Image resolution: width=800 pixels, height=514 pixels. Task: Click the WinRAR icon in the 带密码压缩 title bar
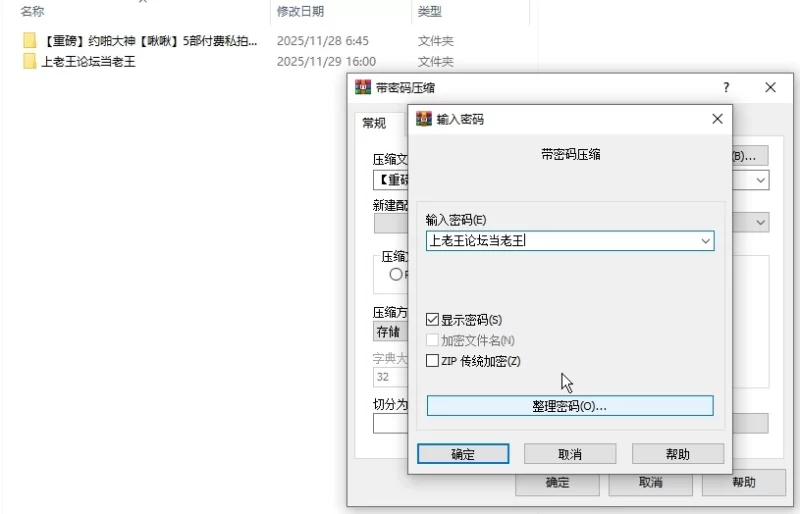(363, 87)
